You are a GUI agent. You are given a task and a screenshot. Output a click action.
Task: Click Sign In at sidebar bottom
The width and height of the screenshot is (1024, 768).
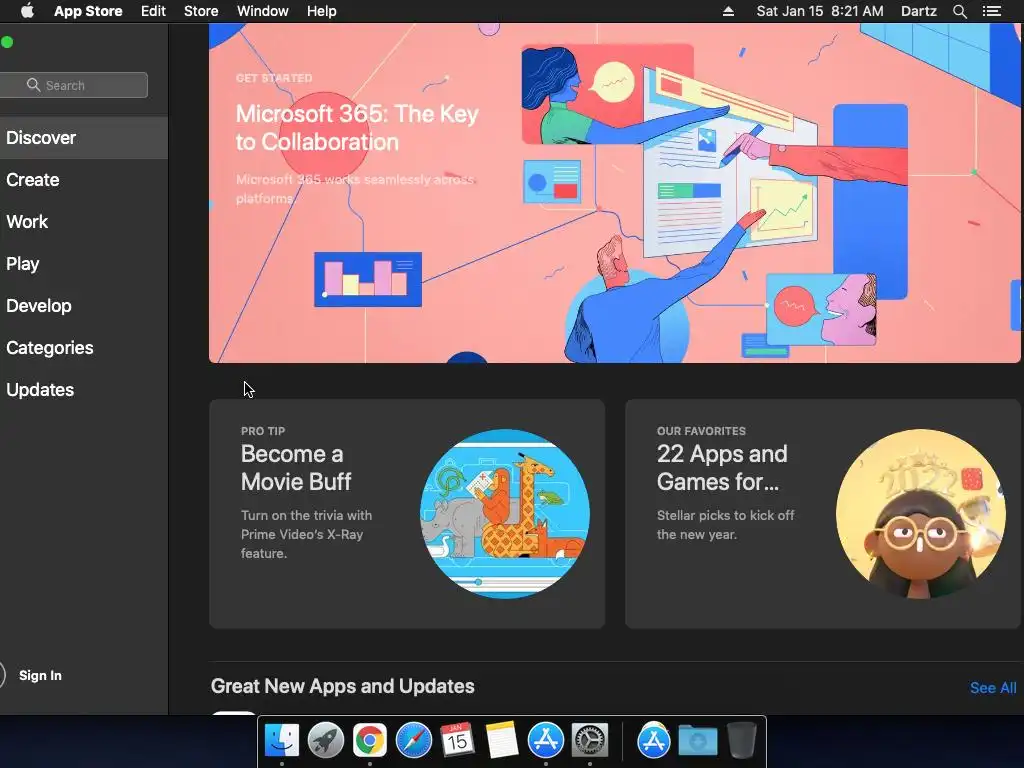pyautogui.click(x=40, y=675)
